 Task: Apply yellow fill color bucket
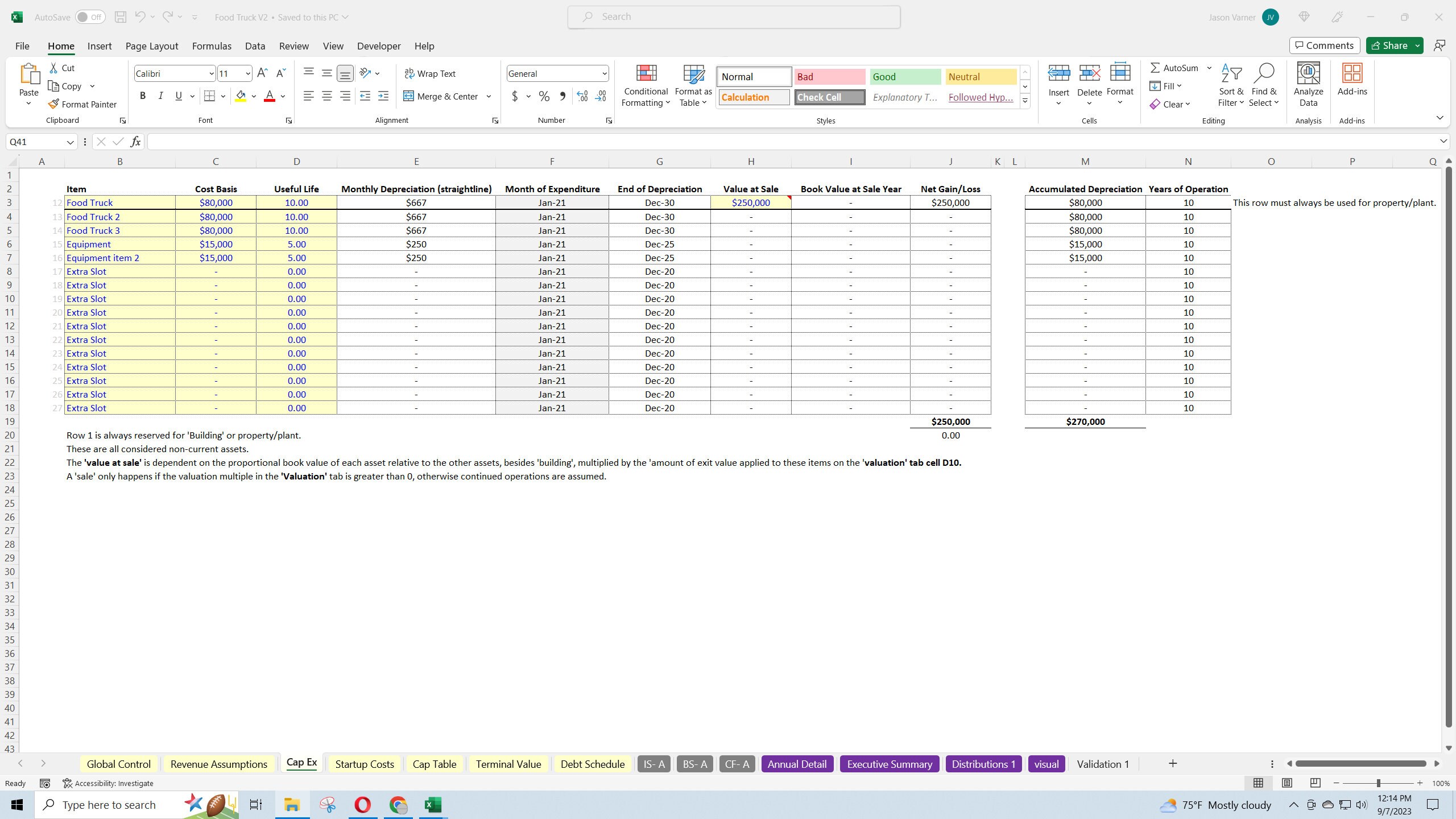241,96
